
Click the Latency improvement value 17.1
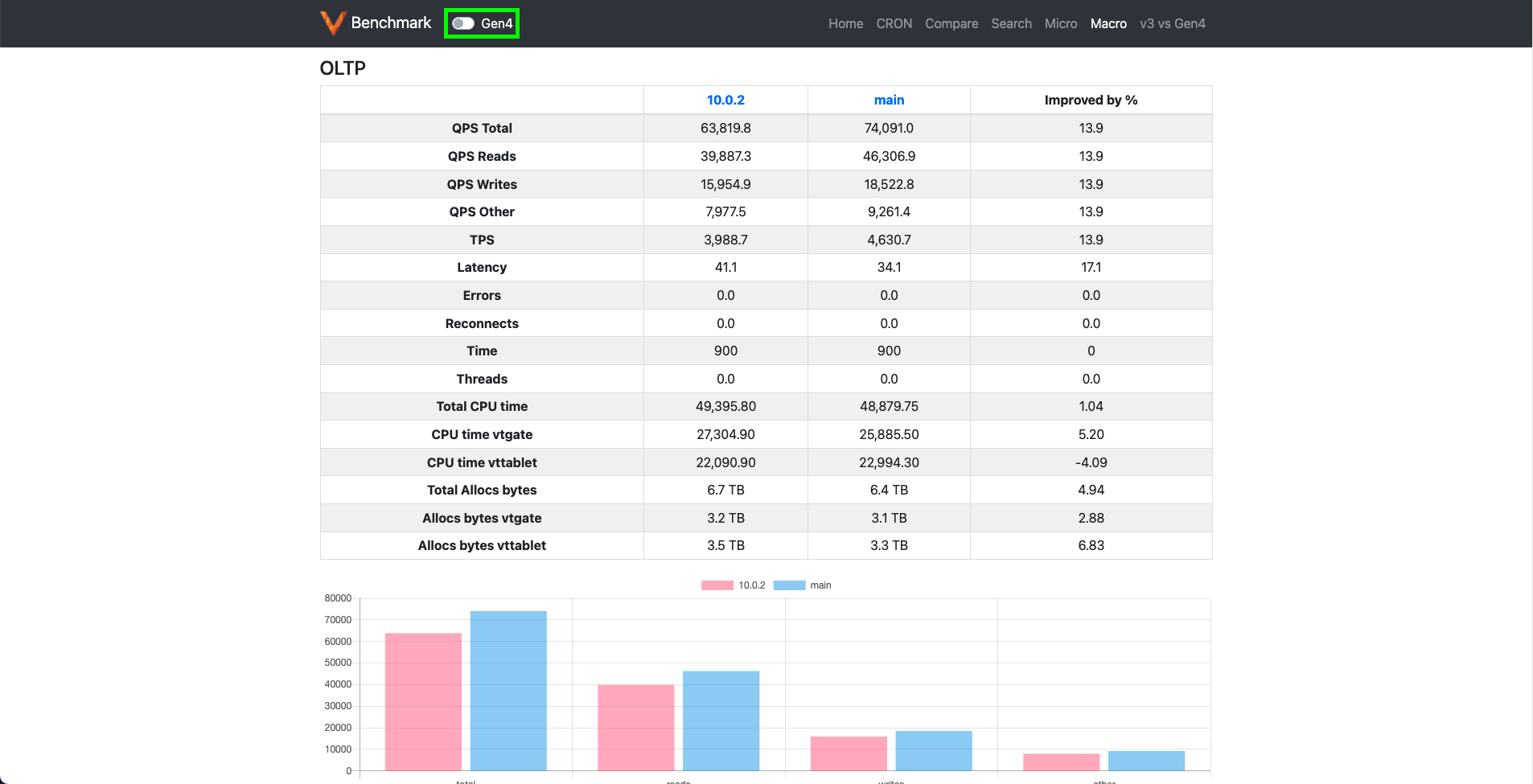(x=1091, y=267)
